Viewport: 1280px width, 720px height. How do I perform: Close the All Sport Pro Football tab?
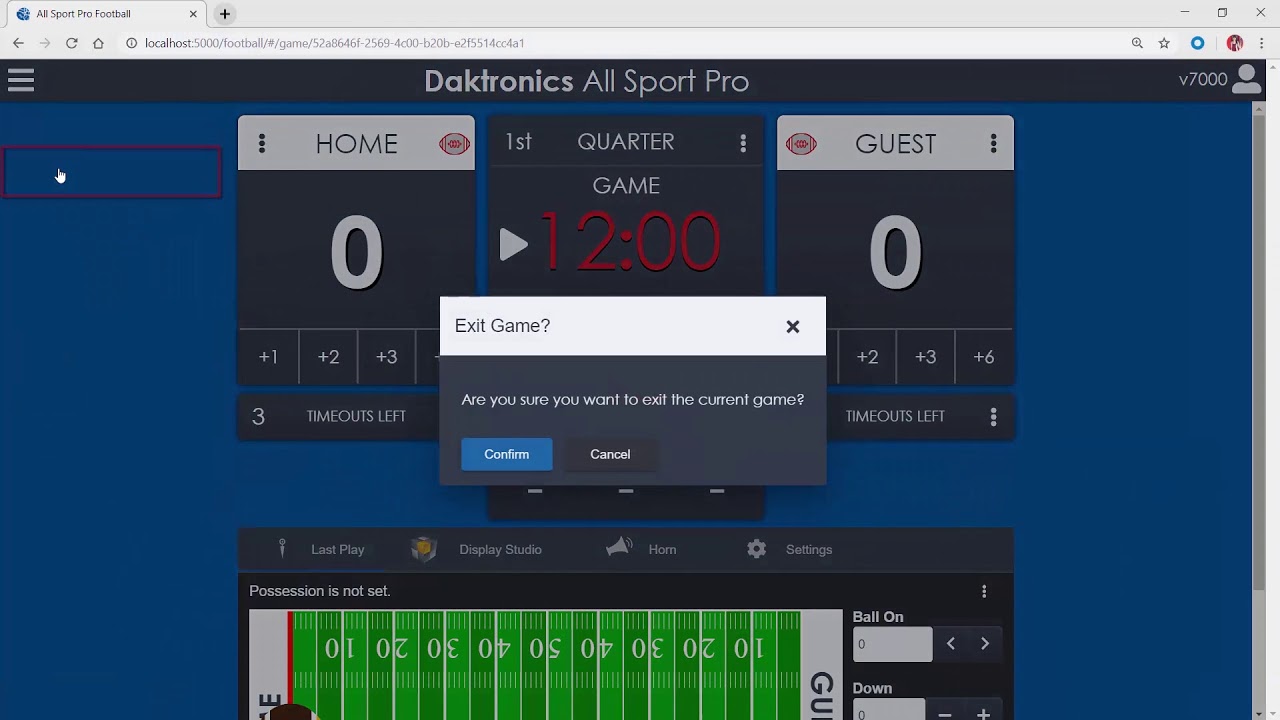tap(193, 14)
